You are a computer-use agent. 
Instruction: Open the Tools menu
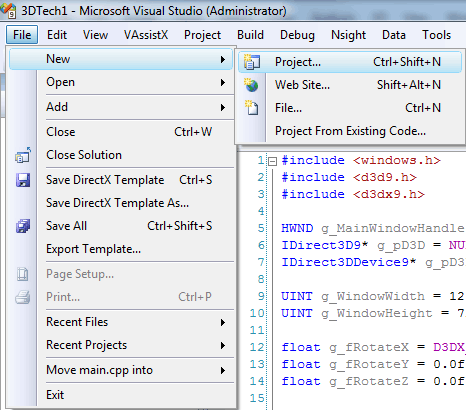click(436, 35)
